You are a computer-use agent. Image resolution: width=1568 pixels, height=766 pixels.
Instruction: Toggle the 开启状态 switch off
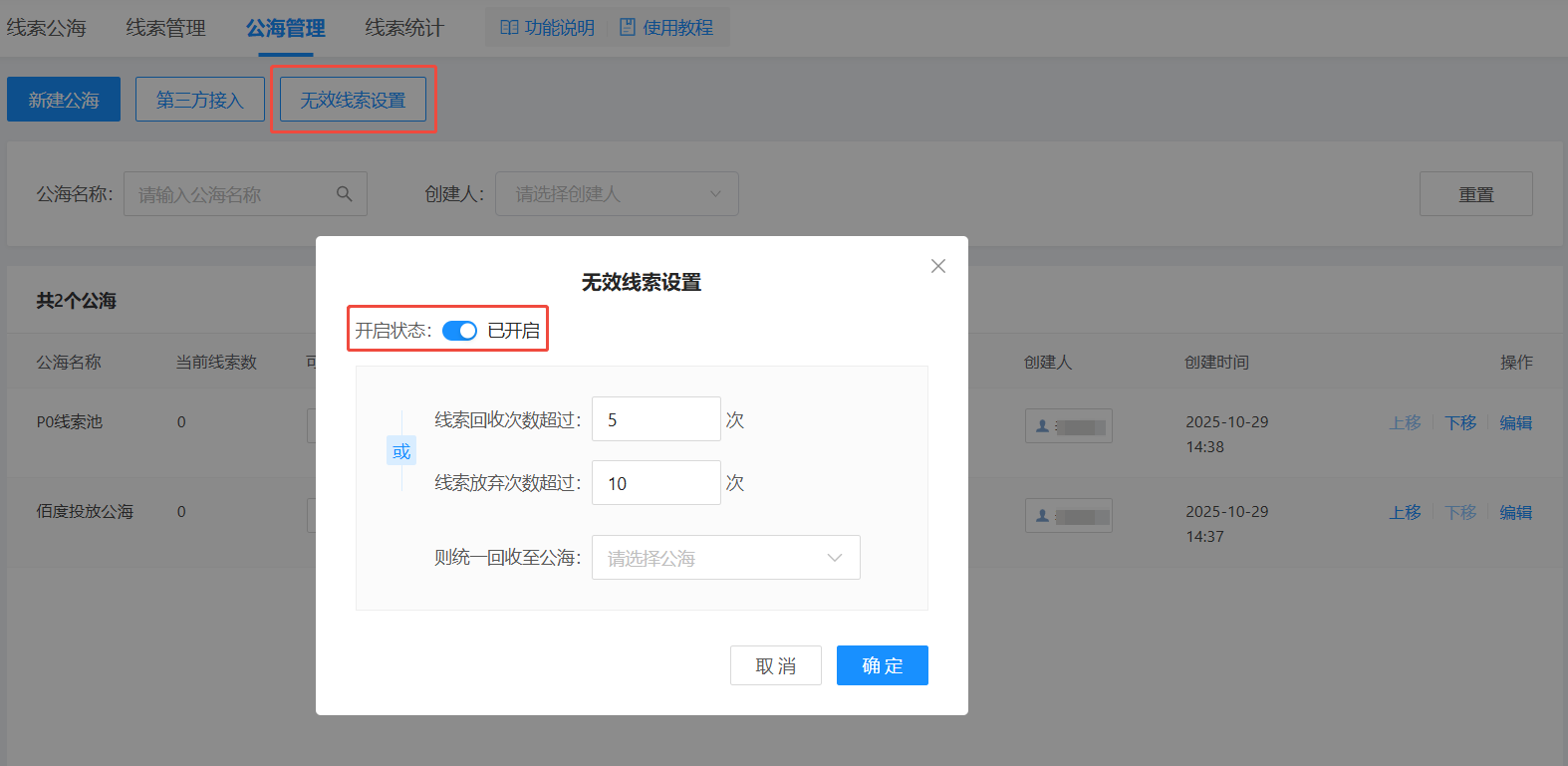[x=459, y=331]
